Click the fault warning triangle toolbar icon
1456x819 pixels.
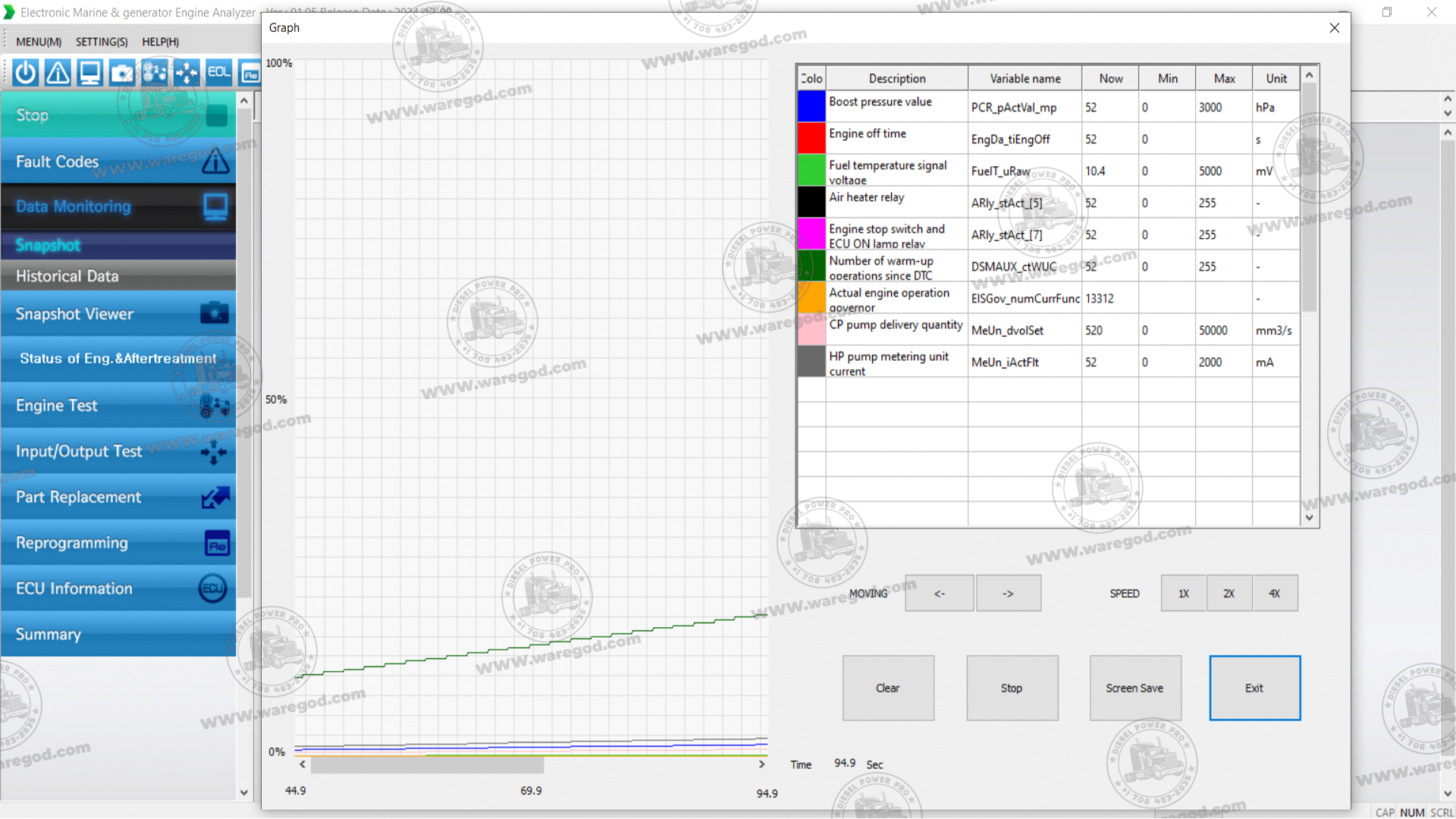point(58,73)
